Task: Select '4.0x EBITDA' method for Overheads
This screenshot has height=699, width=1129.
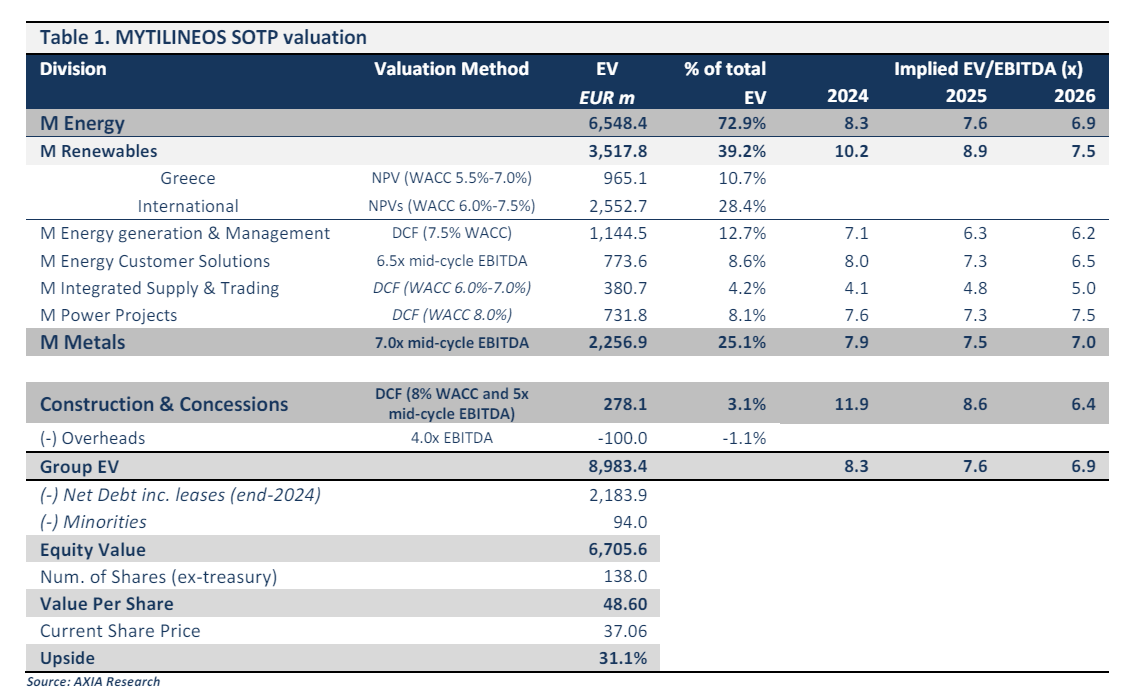Action: pyautogui.click(x=451, y=438)
